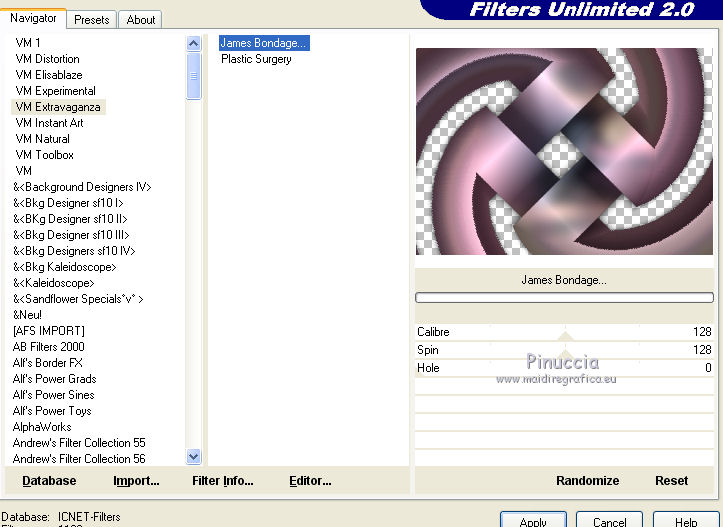The image size is (723, 527).
Task: Open the Presets tab
Action: click(x=91, y=20)
